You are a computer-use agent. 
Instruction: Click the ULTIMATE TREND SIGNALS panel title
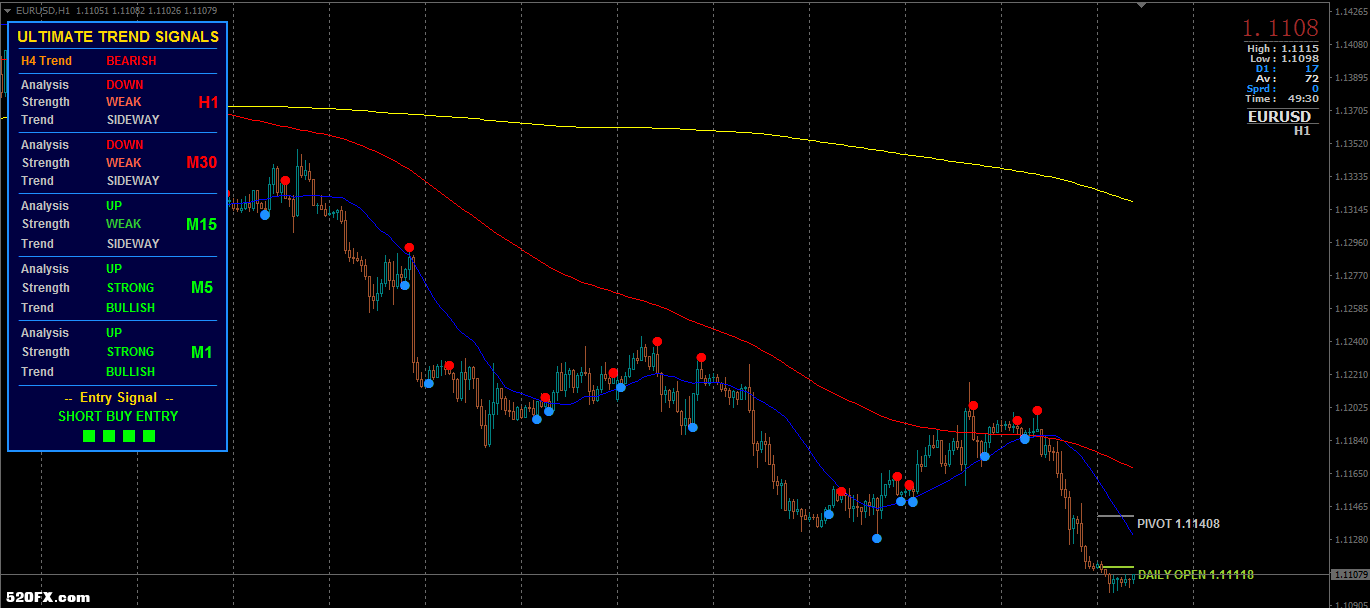pos(118,37)
